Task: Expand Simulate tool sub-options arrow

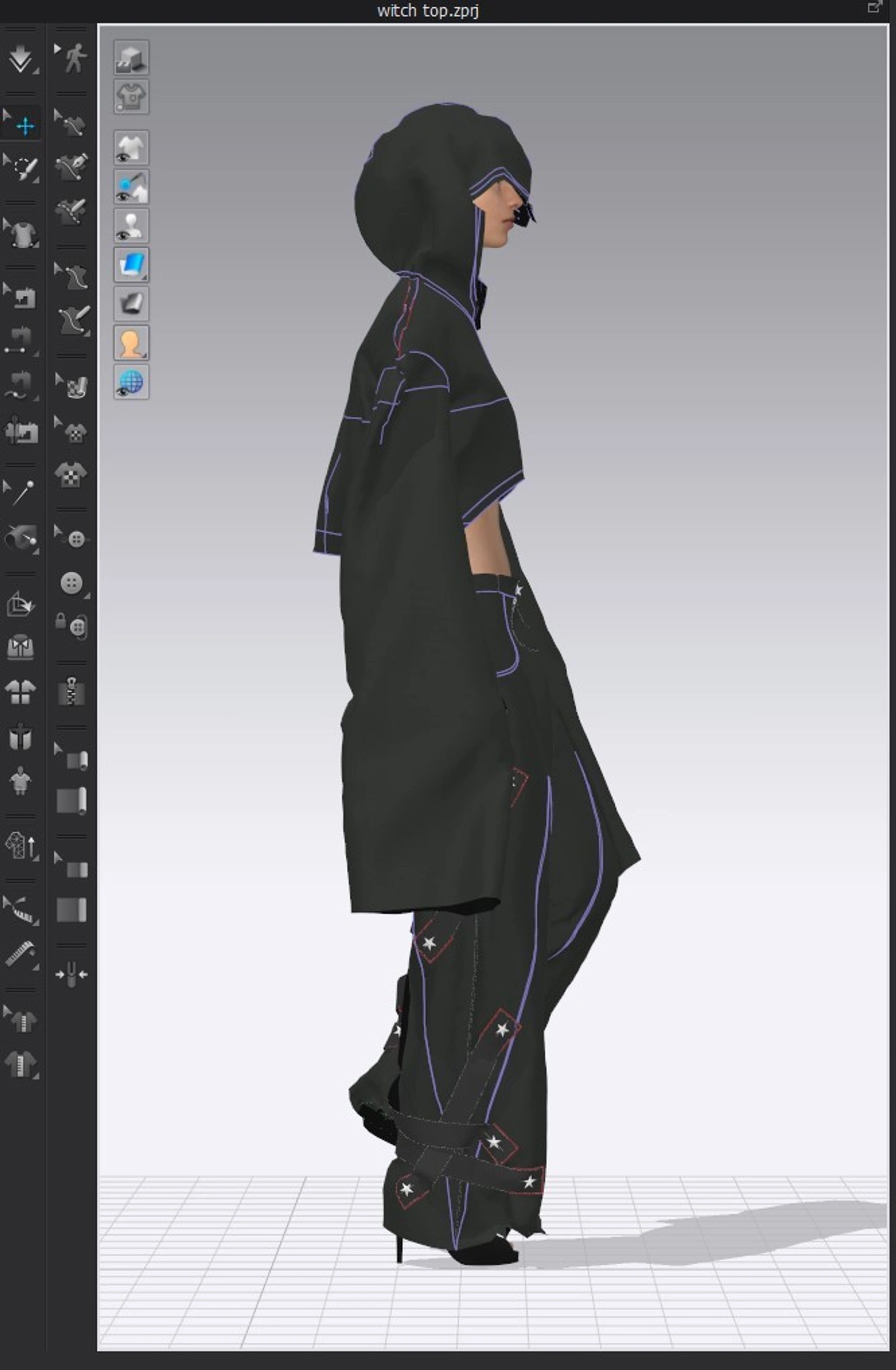Action: (x=36, y=70)
